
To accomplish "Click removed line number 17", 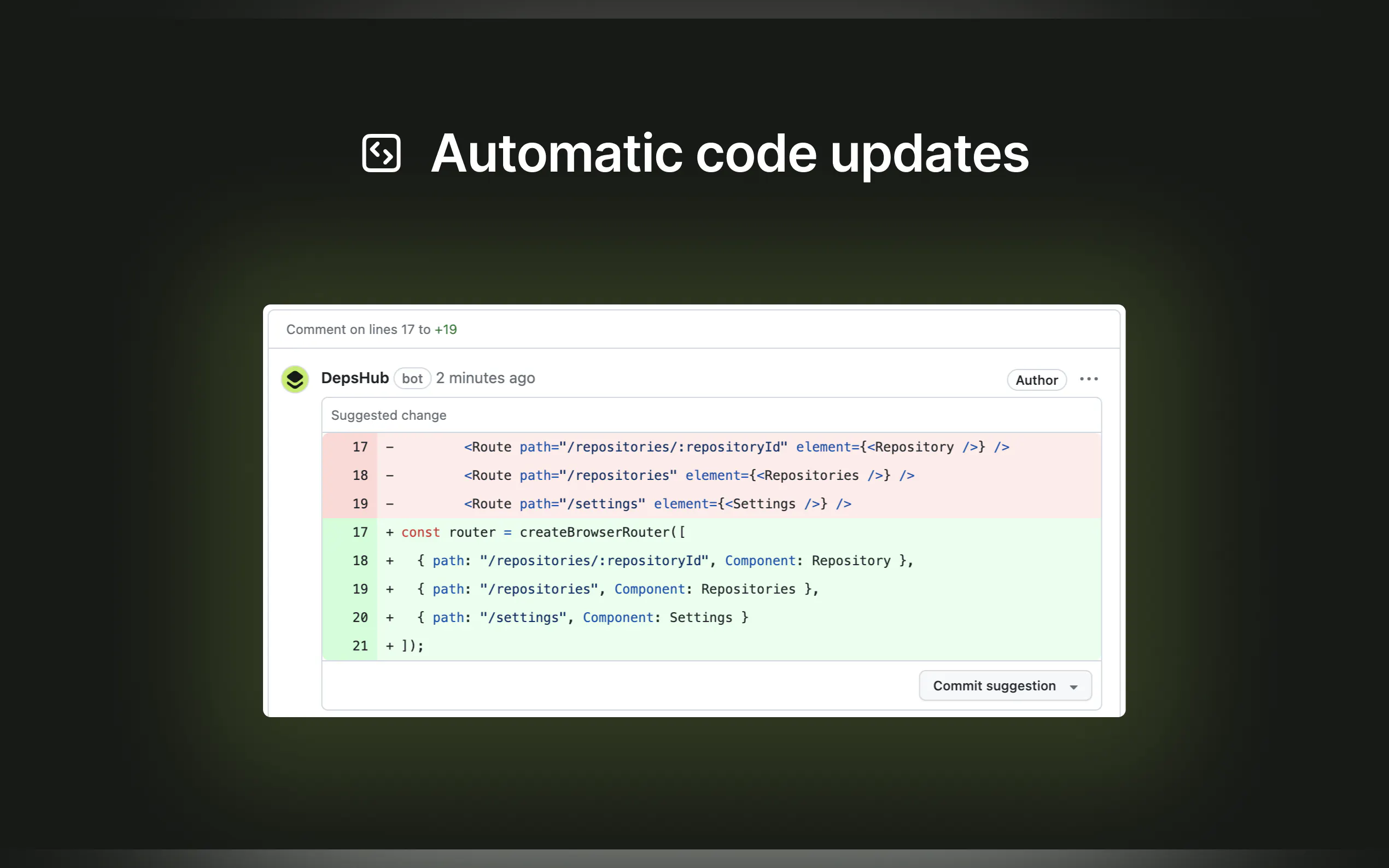I will 359,447.
